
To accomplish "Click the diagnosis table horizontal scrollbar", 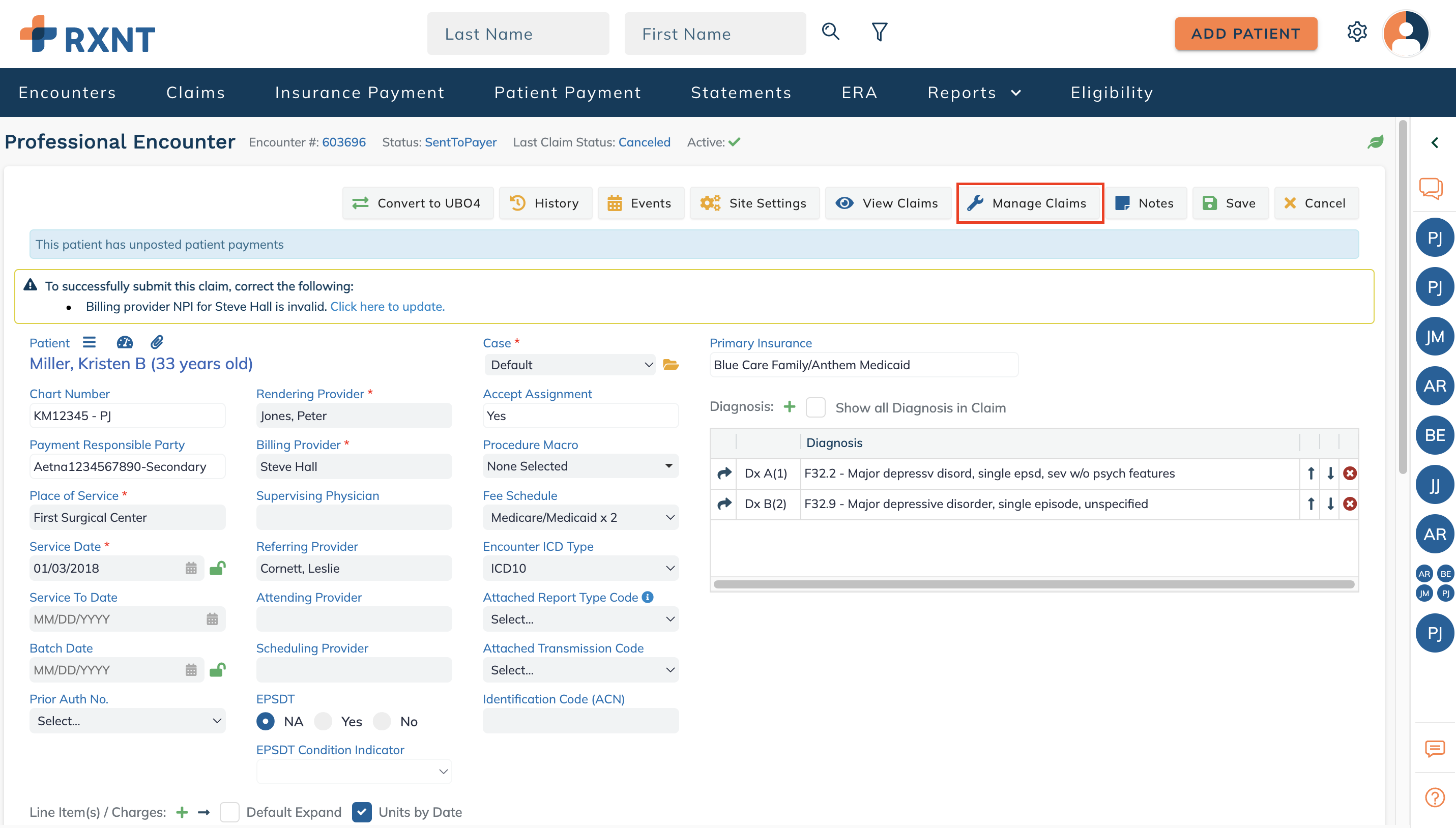I will 1033,584.
